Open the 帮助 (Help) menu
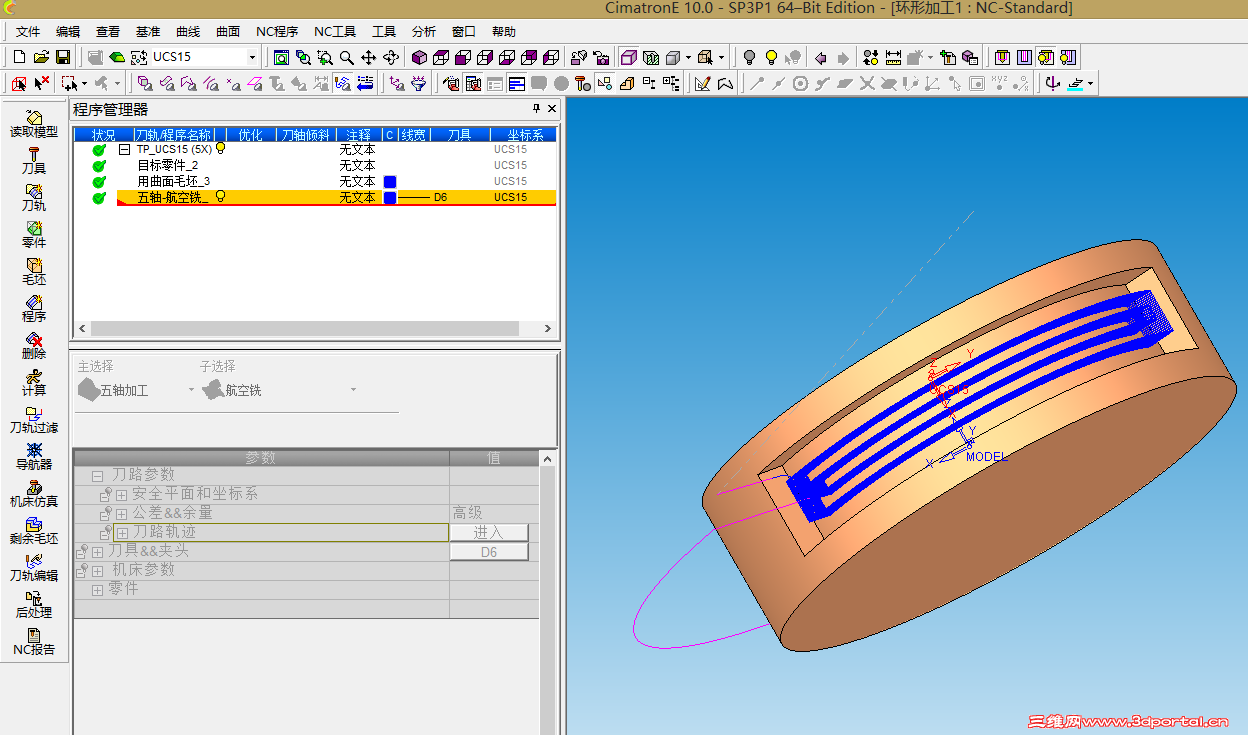Image resolution: width=1248 pixels, height=735 pixels. 504,32
